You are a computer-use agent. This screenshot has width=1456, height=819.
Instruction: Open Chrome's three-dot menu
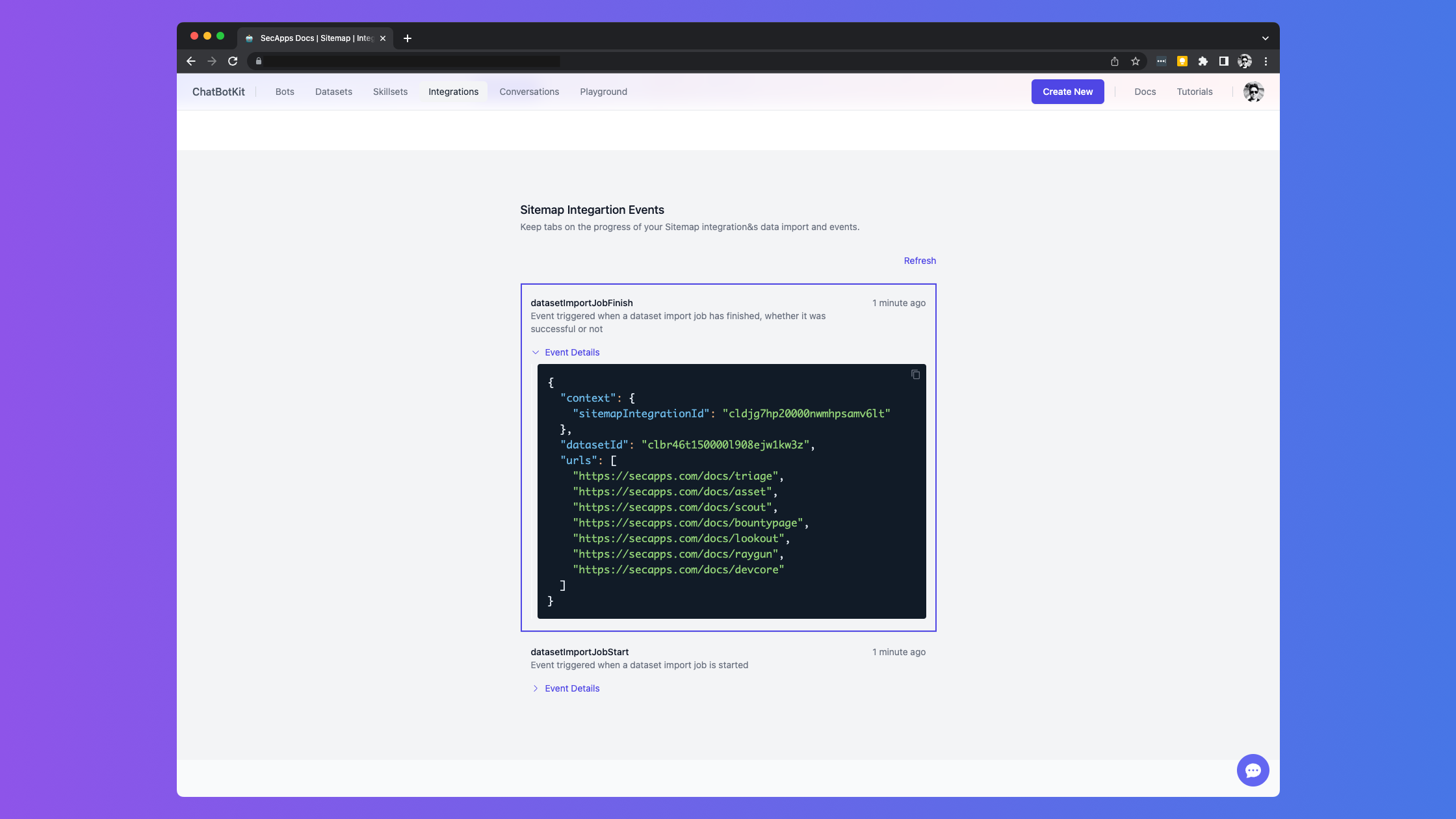click(1266, 61)
